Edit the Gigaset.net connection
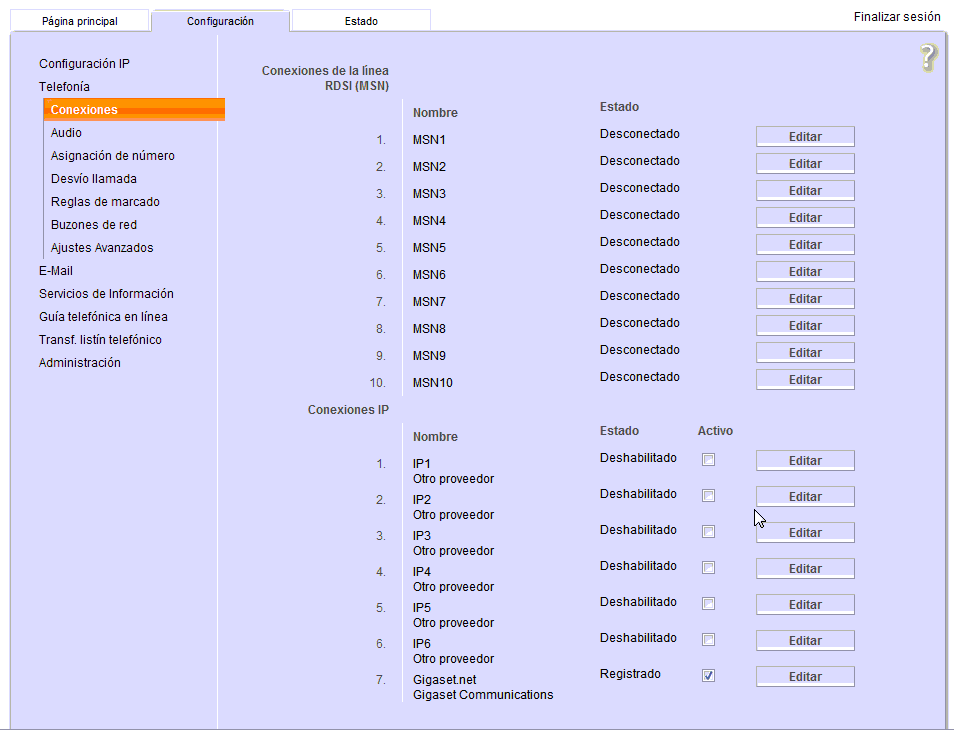The width and height of the screenshot is (954, 731). point(804,677)
